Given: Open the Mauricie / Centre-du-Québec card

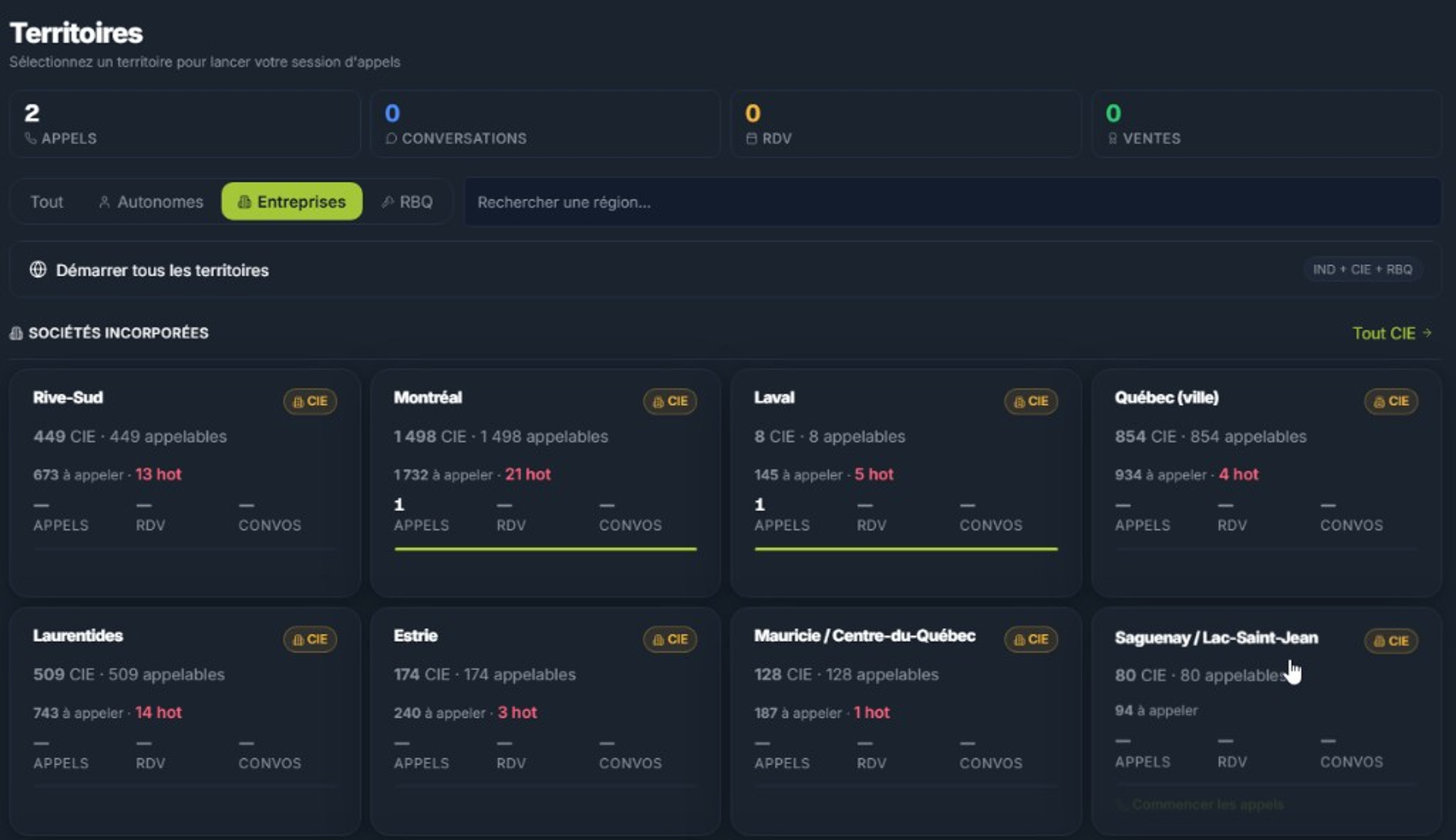Looking at the screenshot, I should pos(905,721).
